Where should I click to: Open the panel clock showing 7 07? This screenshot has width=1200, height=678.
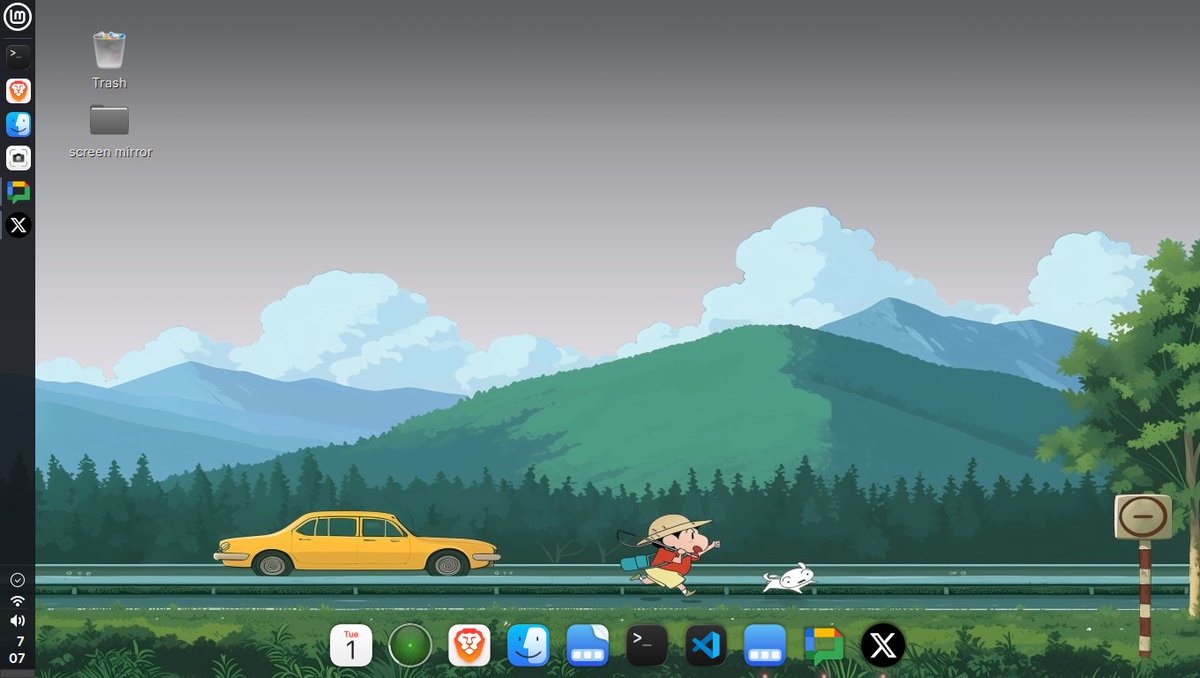pos(17,649)
